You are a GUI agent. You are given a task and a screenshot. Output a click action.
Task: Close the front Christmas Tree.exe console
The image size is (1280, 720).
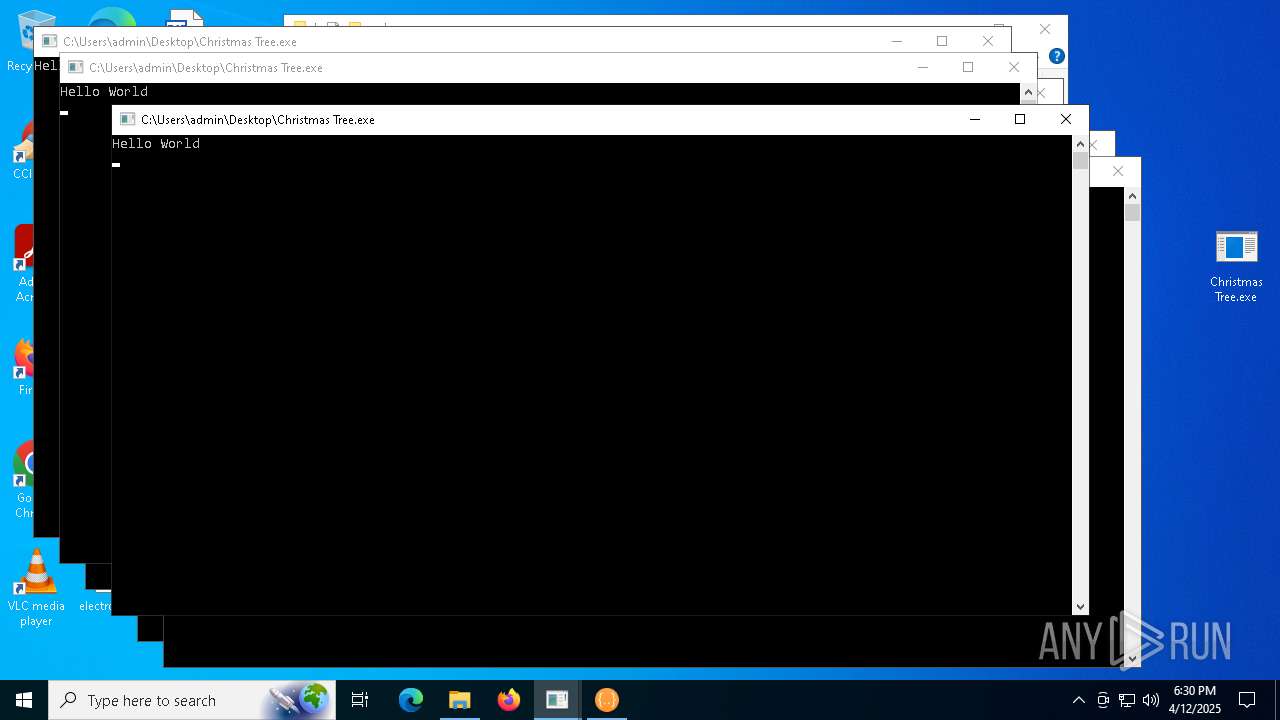[1066, 119]
